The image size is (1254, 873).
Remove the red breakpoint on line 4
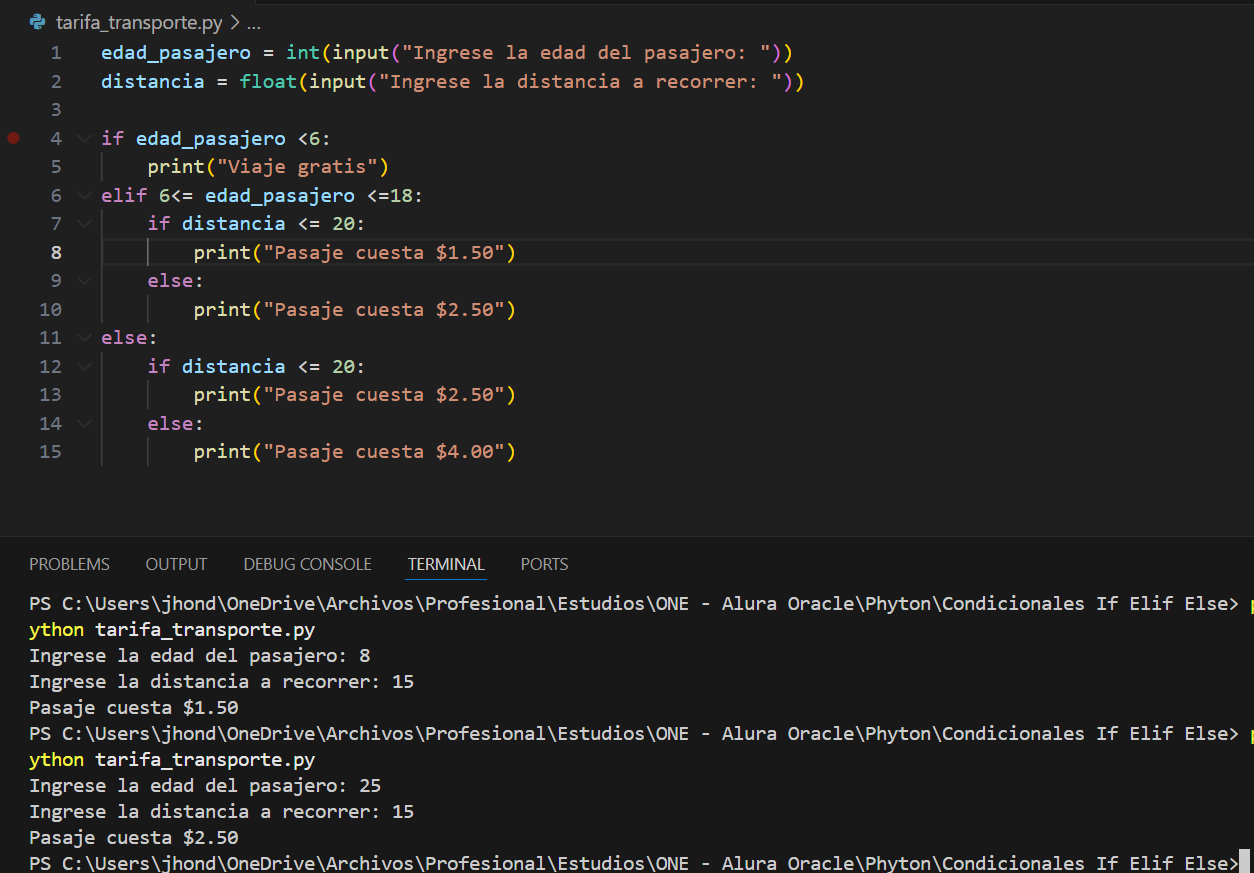coord(13,138)
